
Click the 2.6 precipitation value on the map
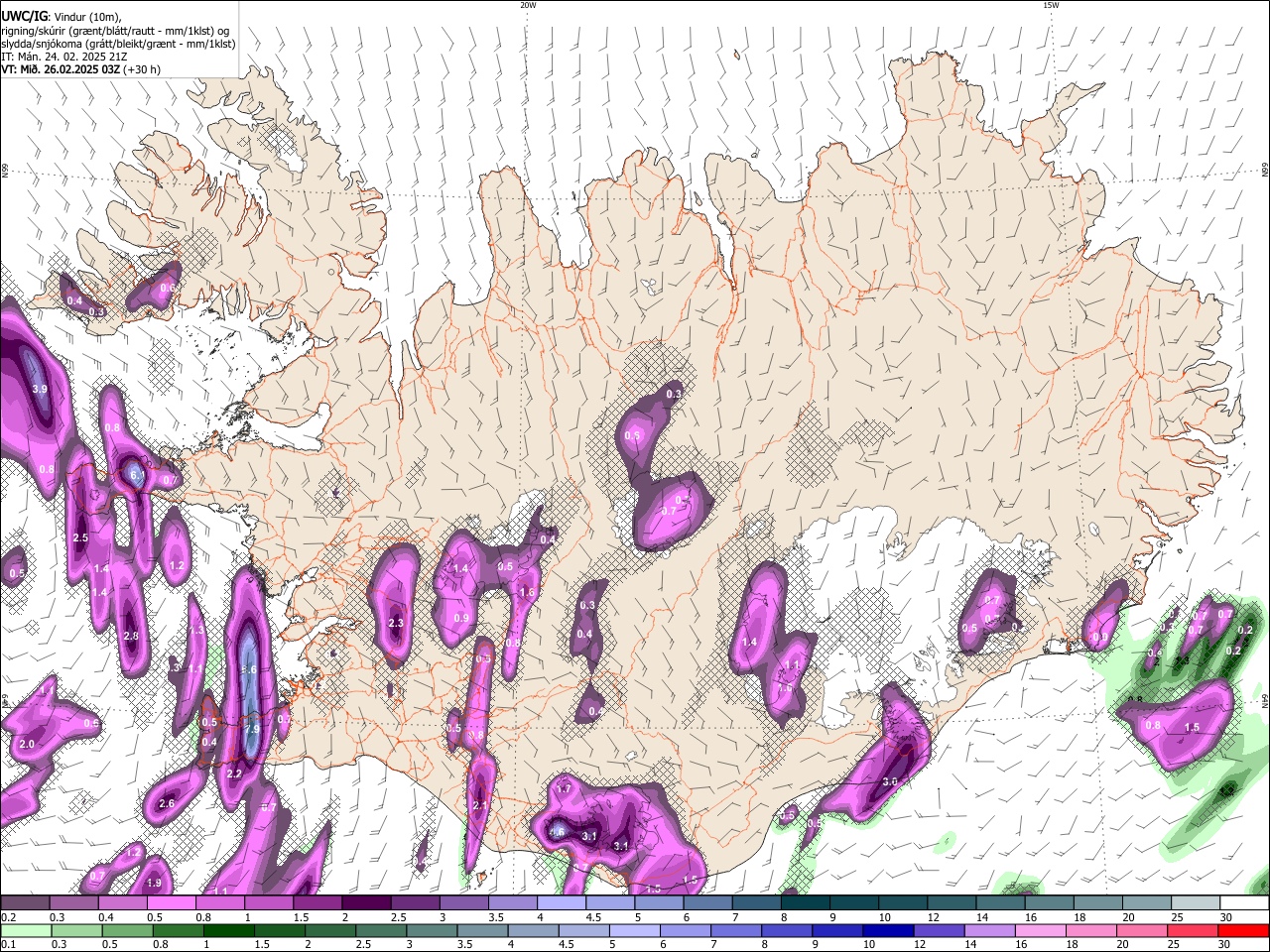(167, 803)
